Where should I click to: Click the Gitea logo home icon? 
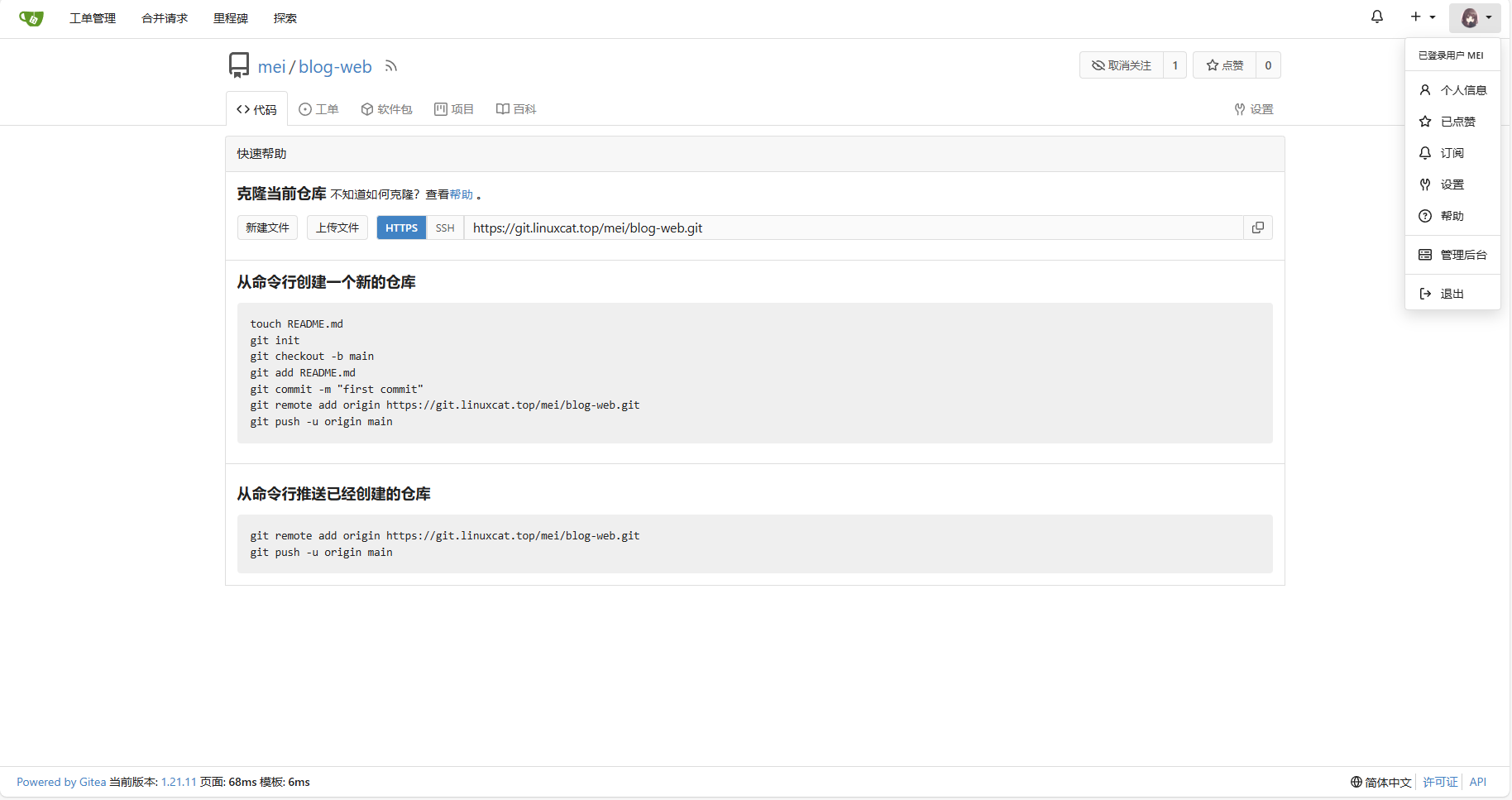[31, 18]
